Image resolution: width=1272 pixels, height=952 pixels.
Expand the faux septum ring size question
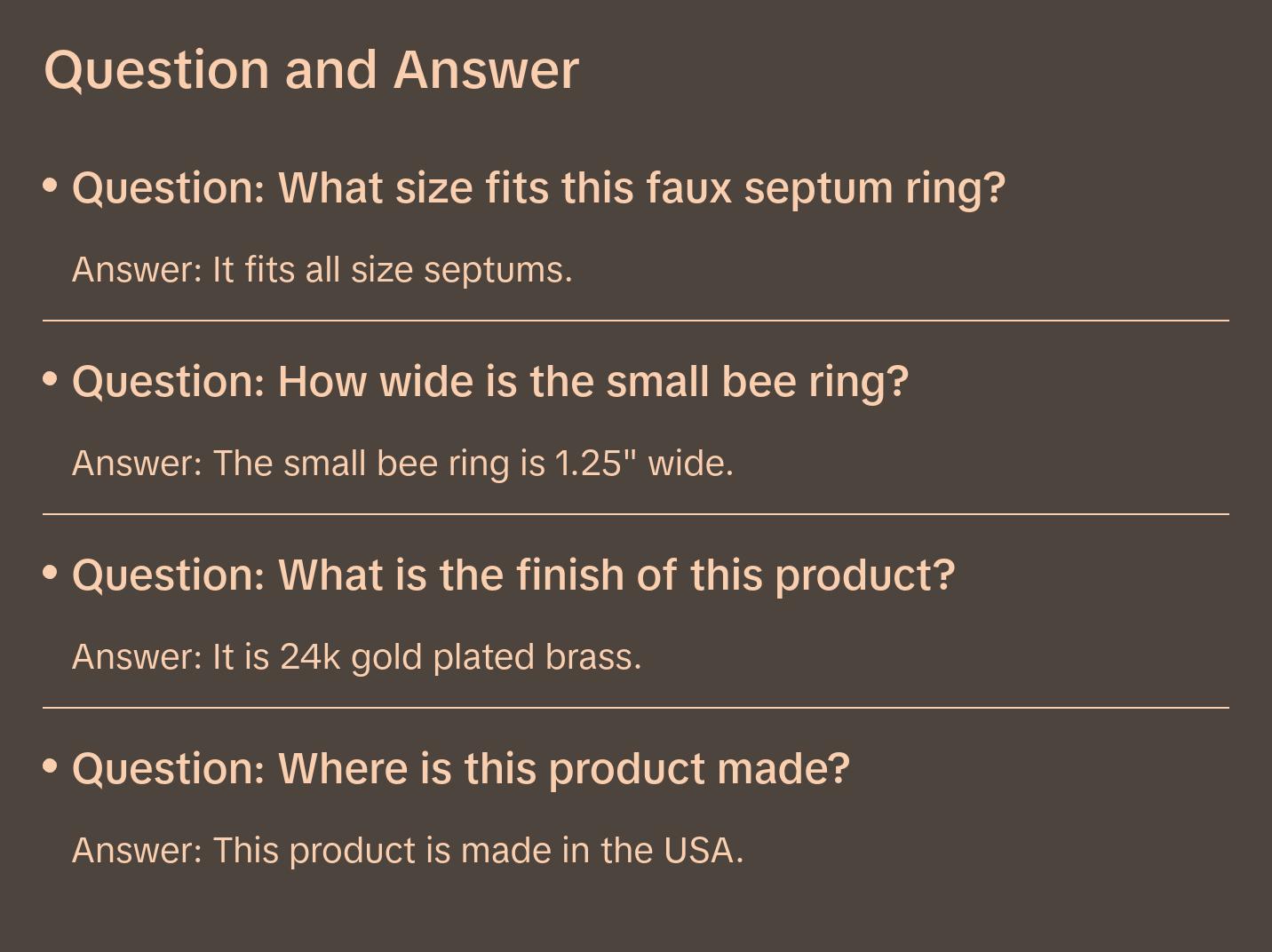[x=538, y=188]
